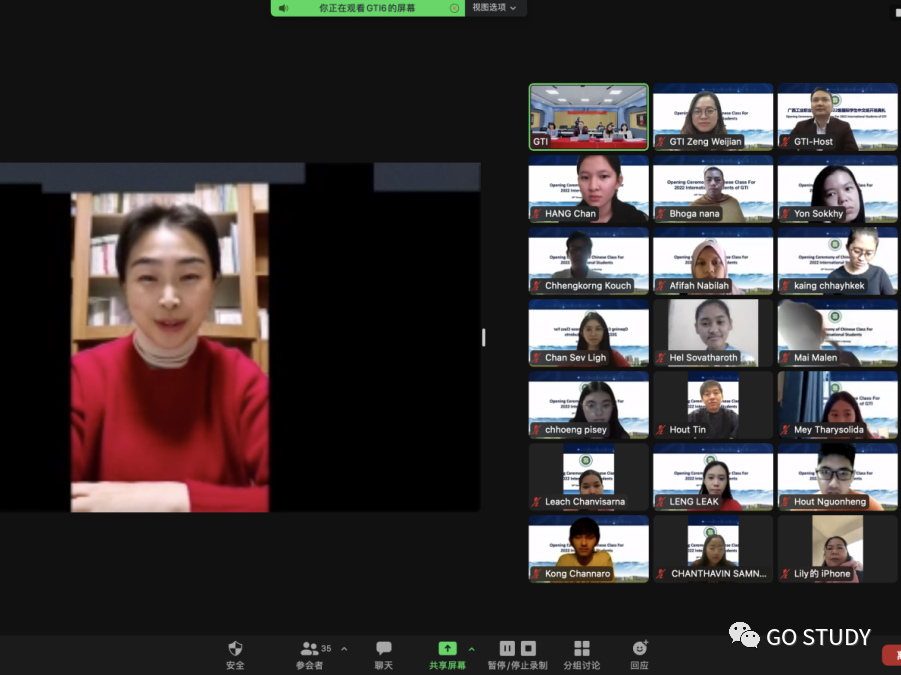Select the GTI-Host video tile
901x675 pixels.
coord(837,116)
